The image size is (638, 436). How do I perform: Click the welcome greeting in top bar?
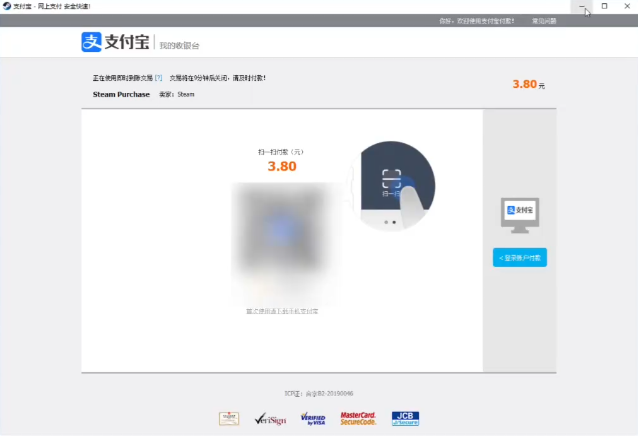coord(476,21)
